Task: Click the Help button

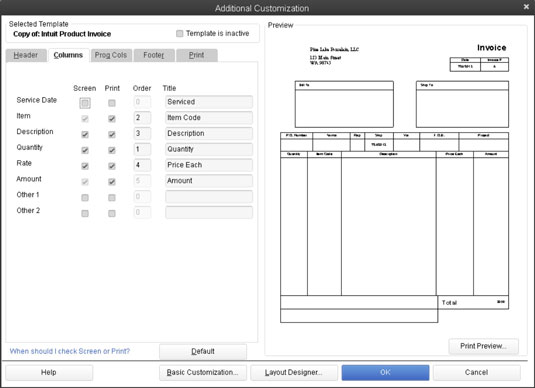Action: 49,372
